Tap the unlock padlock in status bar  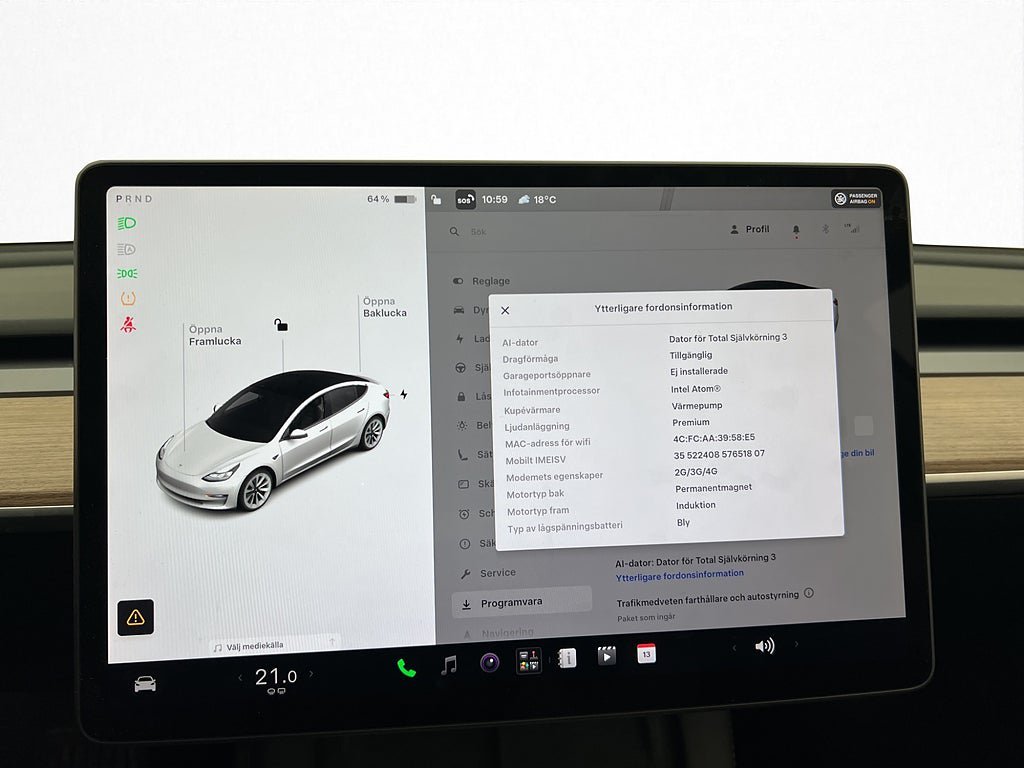click(436, 199)
